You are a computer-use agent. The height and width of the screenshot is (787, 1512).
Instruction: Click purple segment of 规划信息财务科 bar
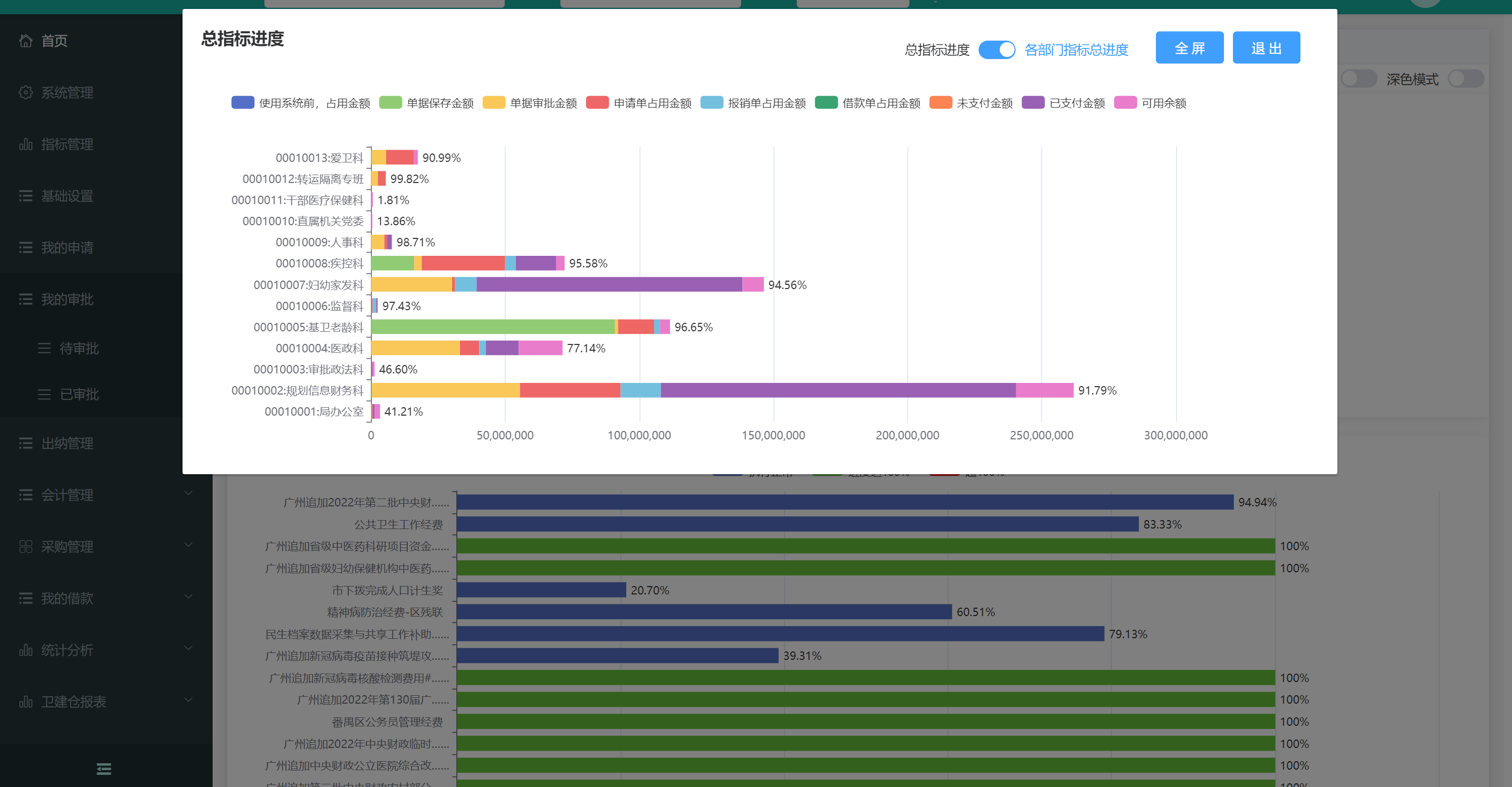click(x=838, y=390)
